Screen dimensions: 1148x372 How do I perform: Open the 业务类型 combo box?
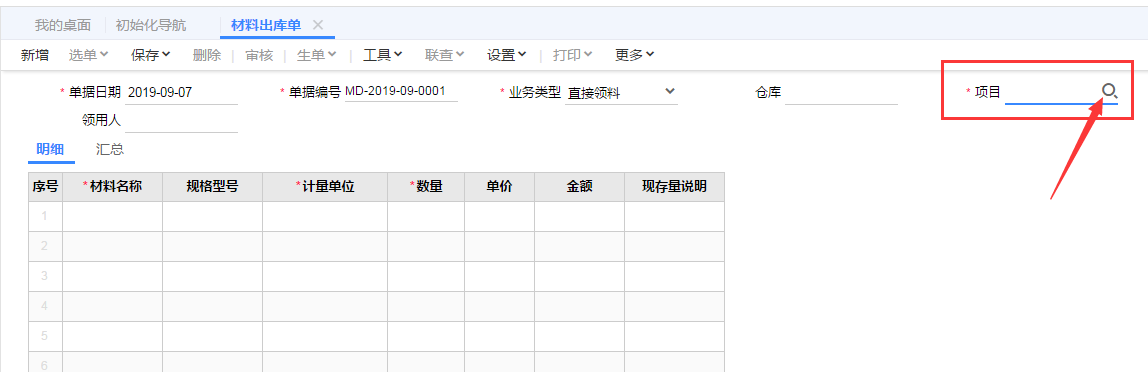622,93
